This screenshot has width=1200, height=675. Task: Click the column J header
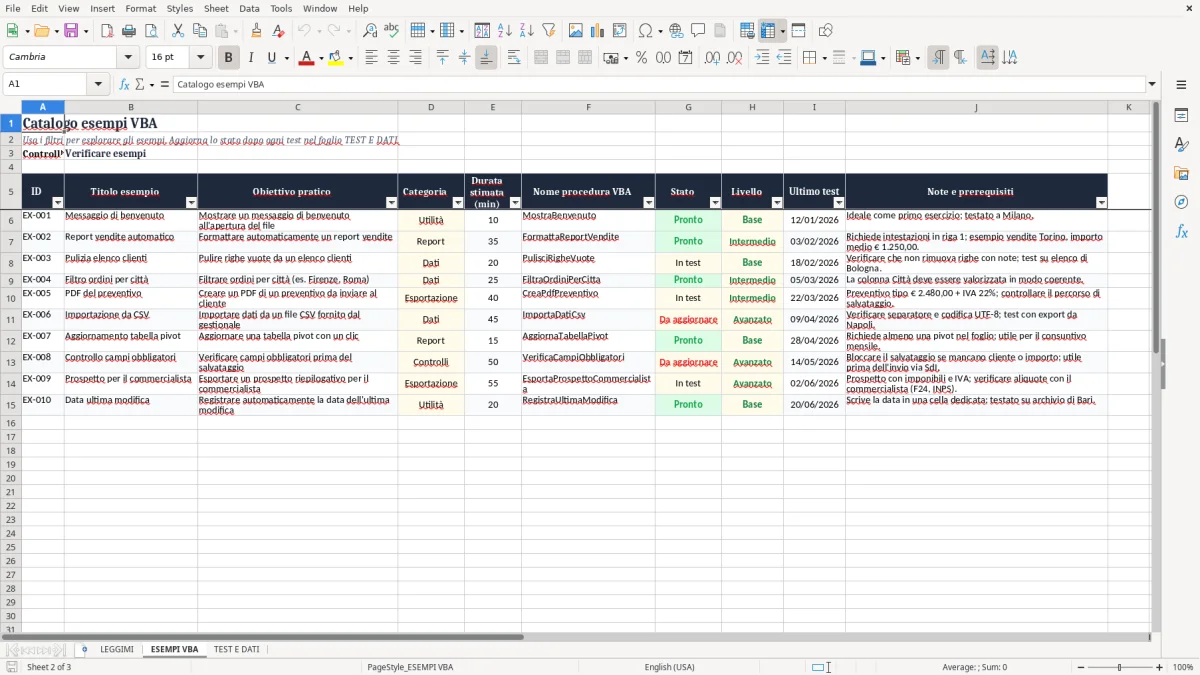[x=976, y=107]
